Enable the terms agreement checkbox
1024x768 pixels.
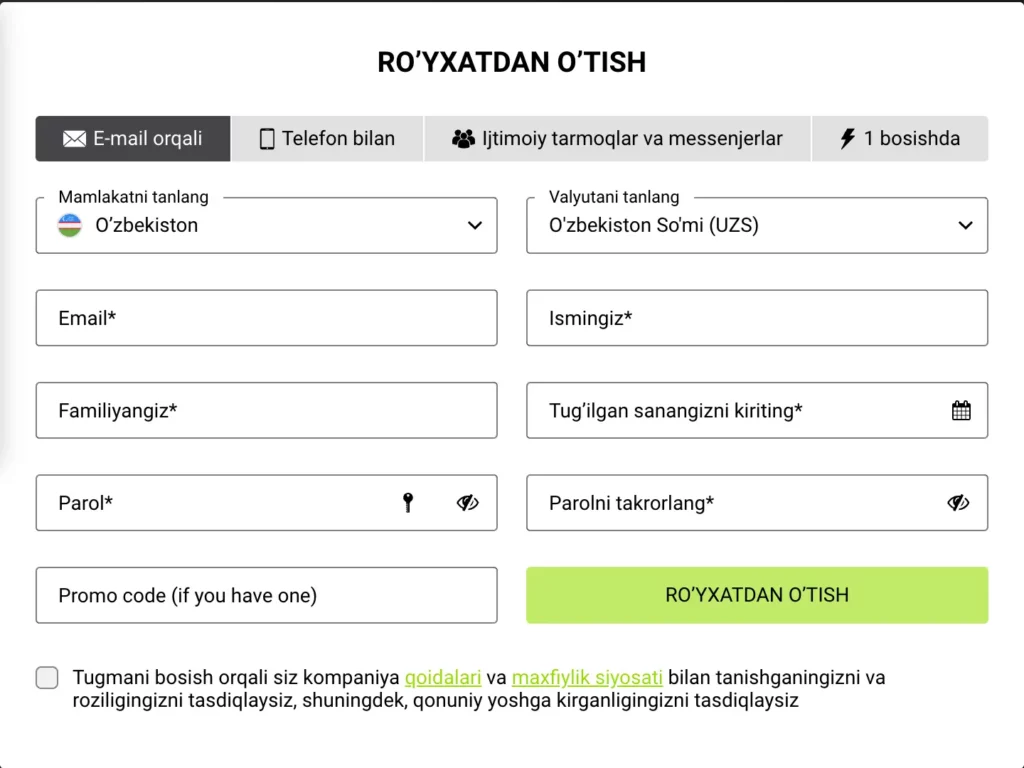coord(47,677)
